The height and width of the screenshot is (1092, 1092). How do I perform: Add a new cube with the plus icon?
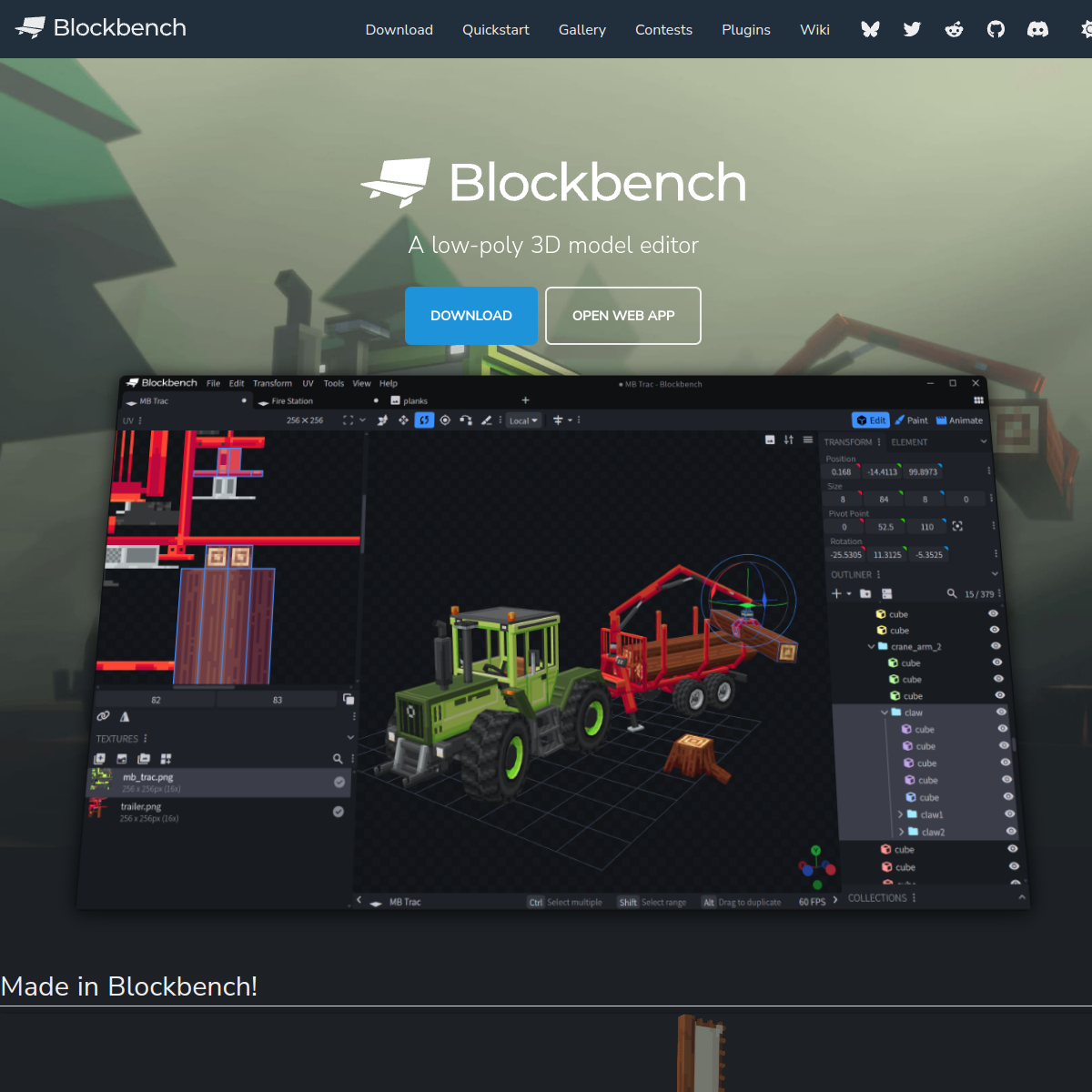click(x=836, y=593)
